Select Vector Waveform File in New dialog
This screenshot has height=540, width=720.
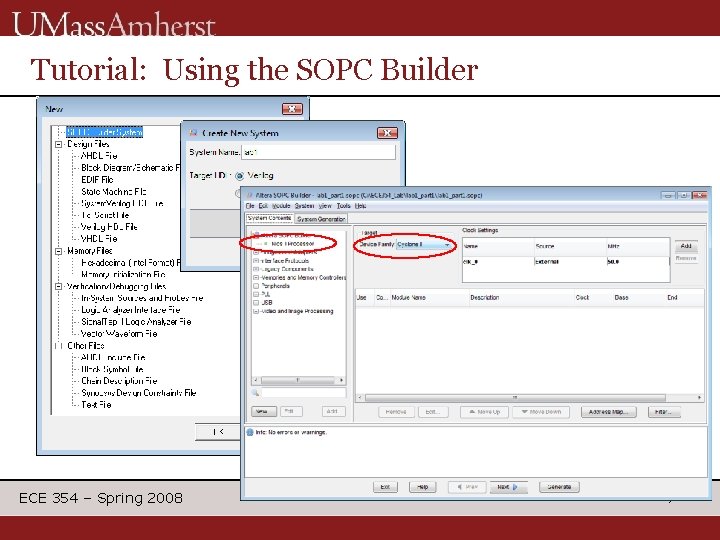pos(119,334)
